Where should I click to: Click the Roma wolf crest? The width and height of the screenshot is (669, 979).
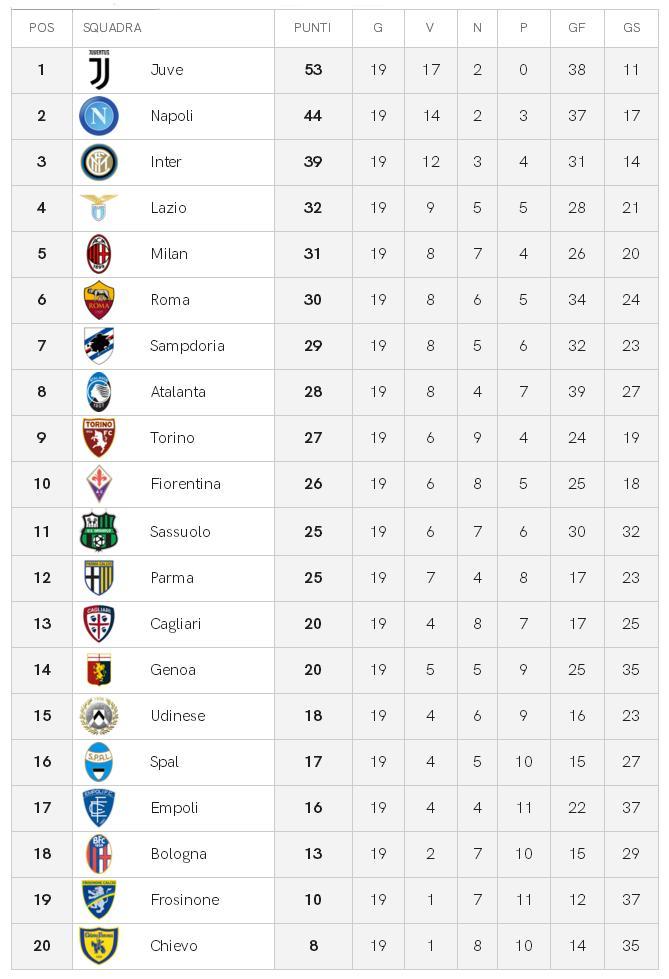coord(99,300)
